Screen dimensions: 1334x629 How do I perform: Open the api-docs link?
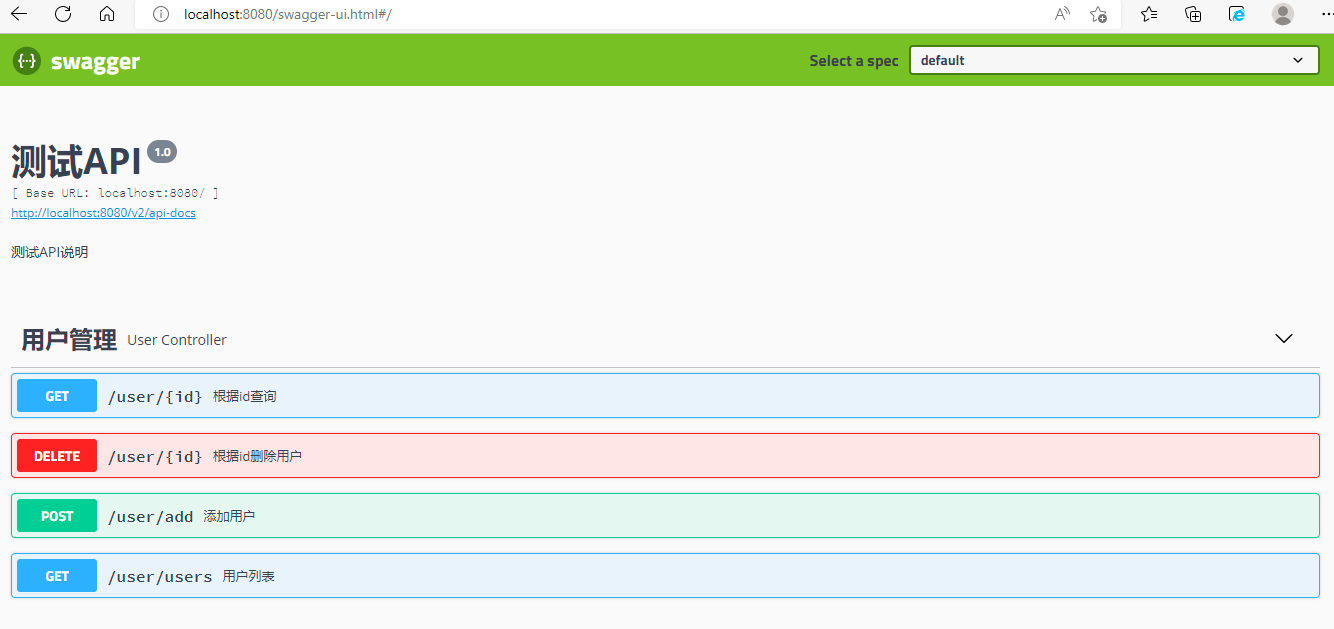coord(103,213)
